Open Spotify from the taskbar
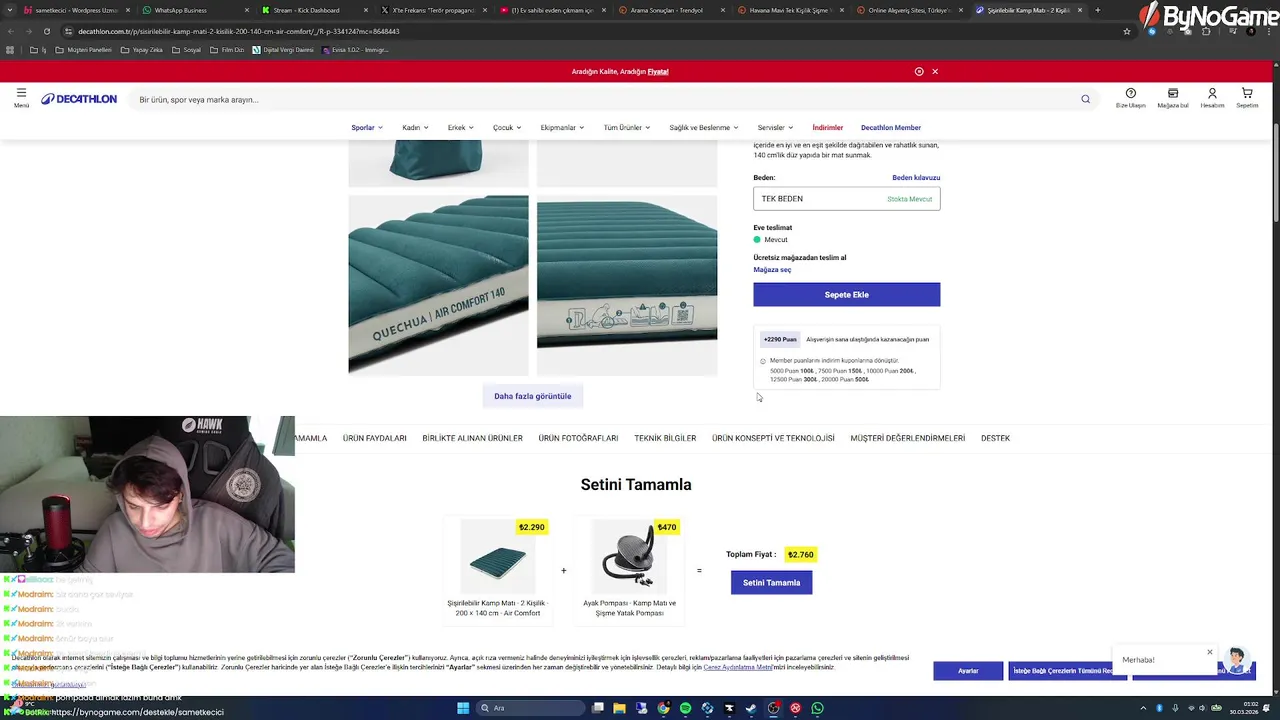Screen dimensions: 1280x720 685,708
